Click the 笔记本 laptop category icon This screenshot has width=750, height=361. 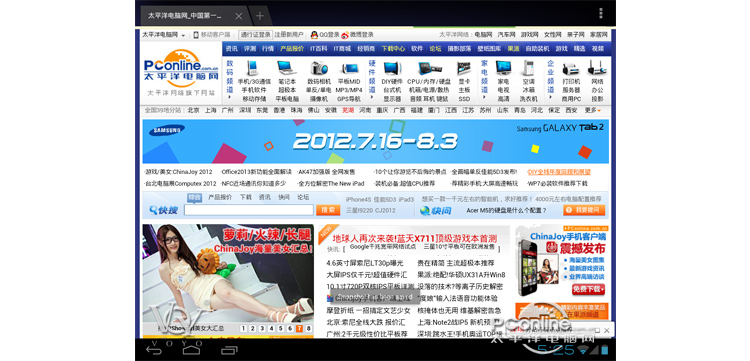click(287, 68)
